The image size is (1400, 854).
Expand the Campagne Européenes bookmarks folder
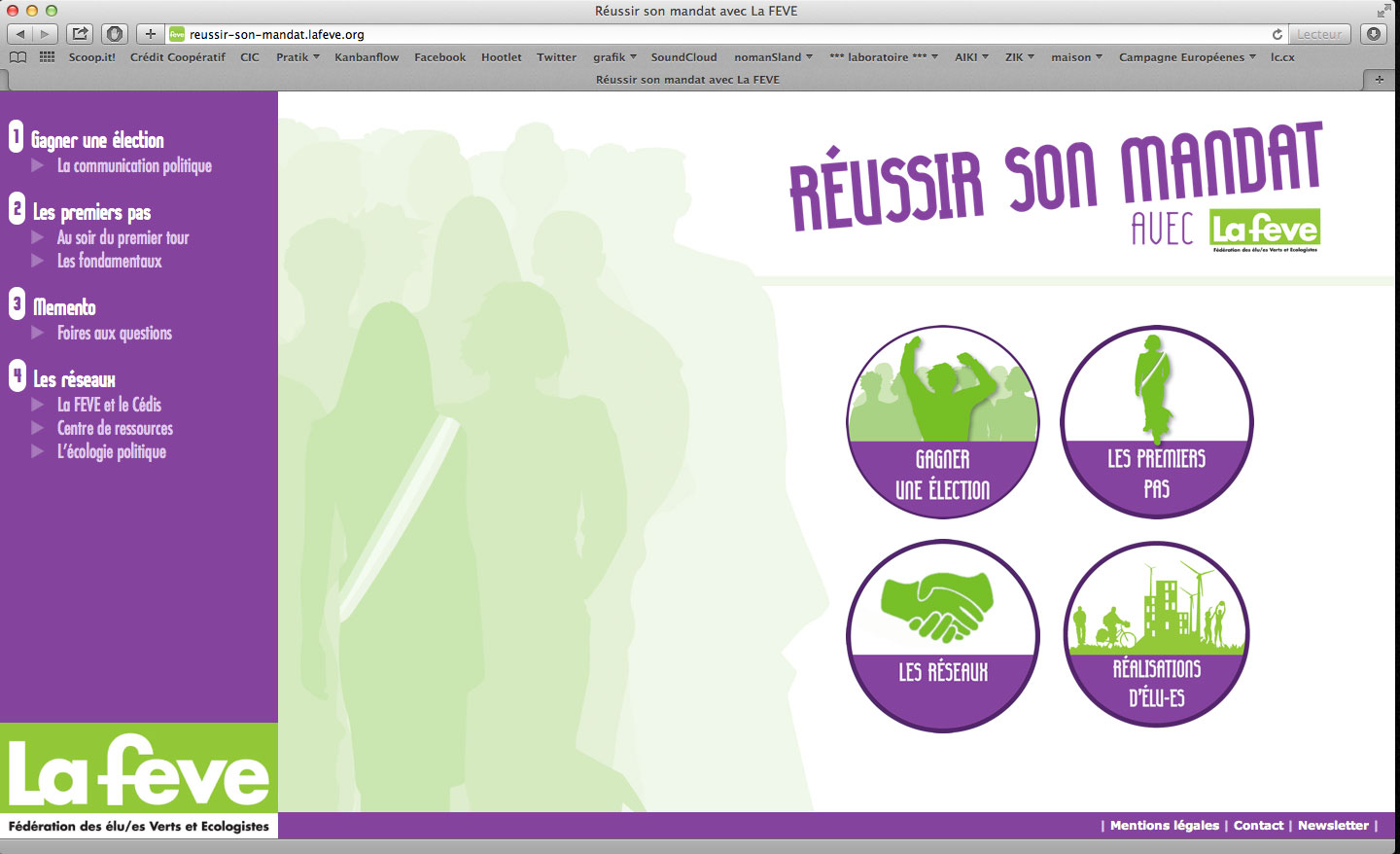(x=1187, y=57)
